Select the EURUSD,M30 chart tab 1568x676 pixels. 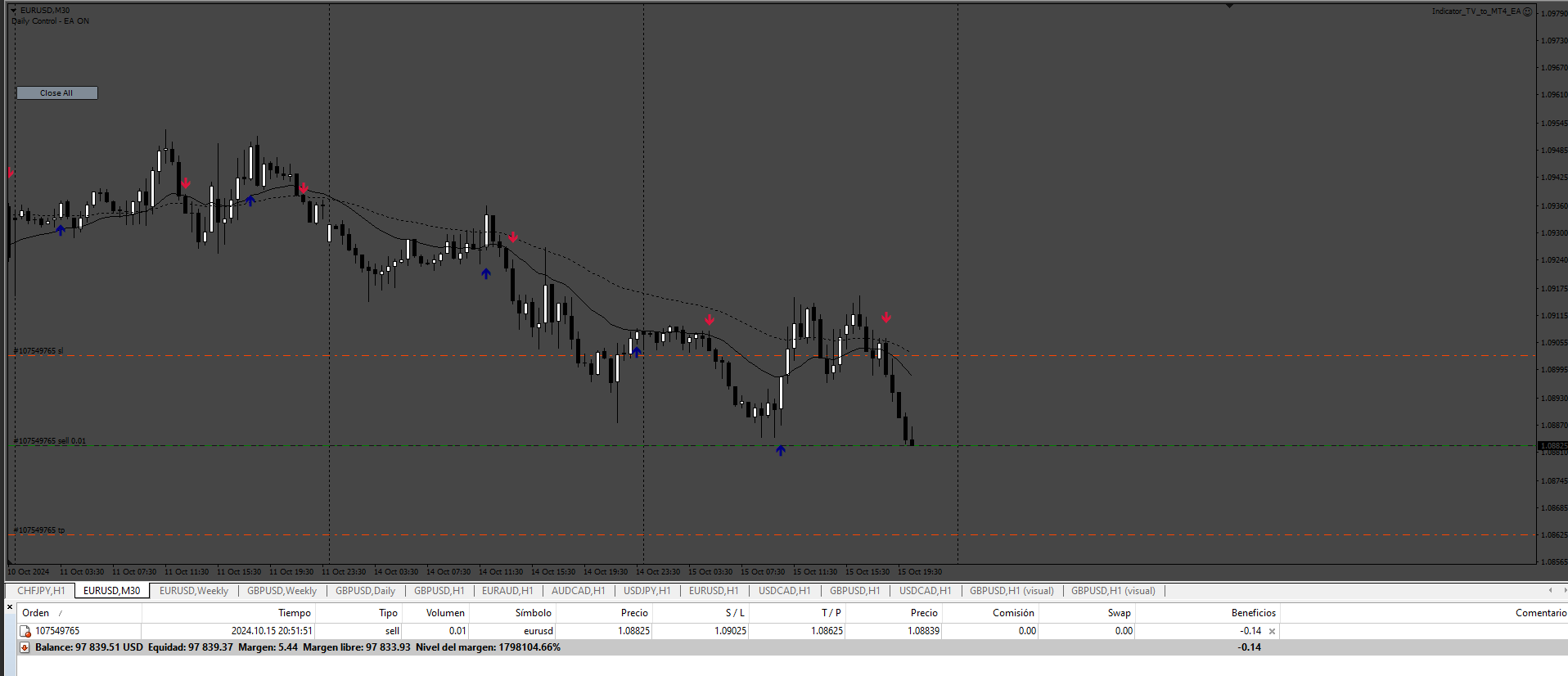click(x=112, y=591)
